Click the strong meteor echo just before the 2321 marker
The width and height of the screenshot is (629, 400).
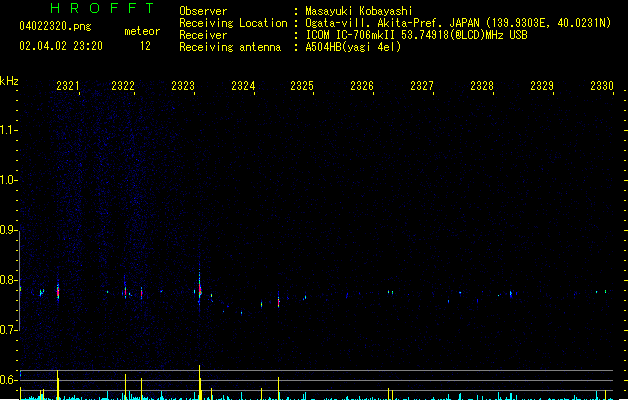(58, 291)
